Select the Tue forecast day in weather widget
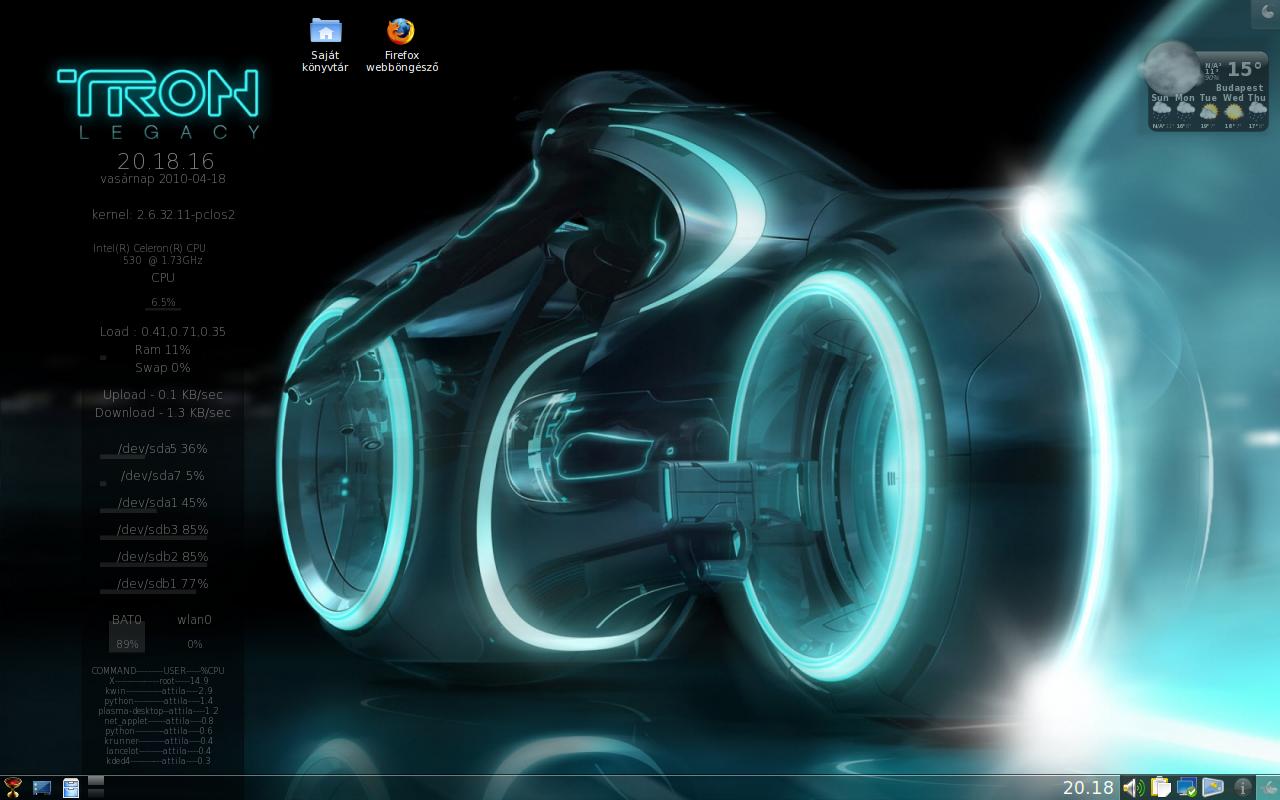The image size is (1280, 800). [x=1209, y=111]
